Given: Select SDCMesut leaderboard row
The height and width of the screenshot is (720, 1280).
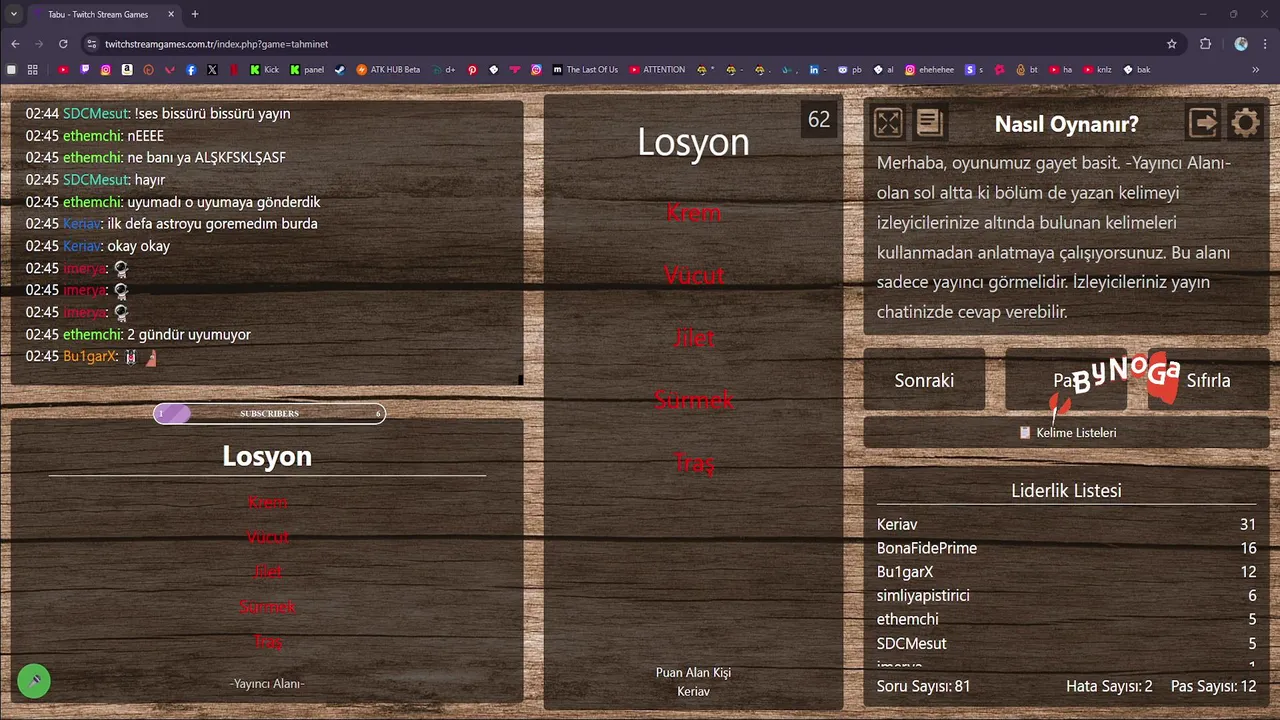Looking at the screenshot, I should point(1066,644).
